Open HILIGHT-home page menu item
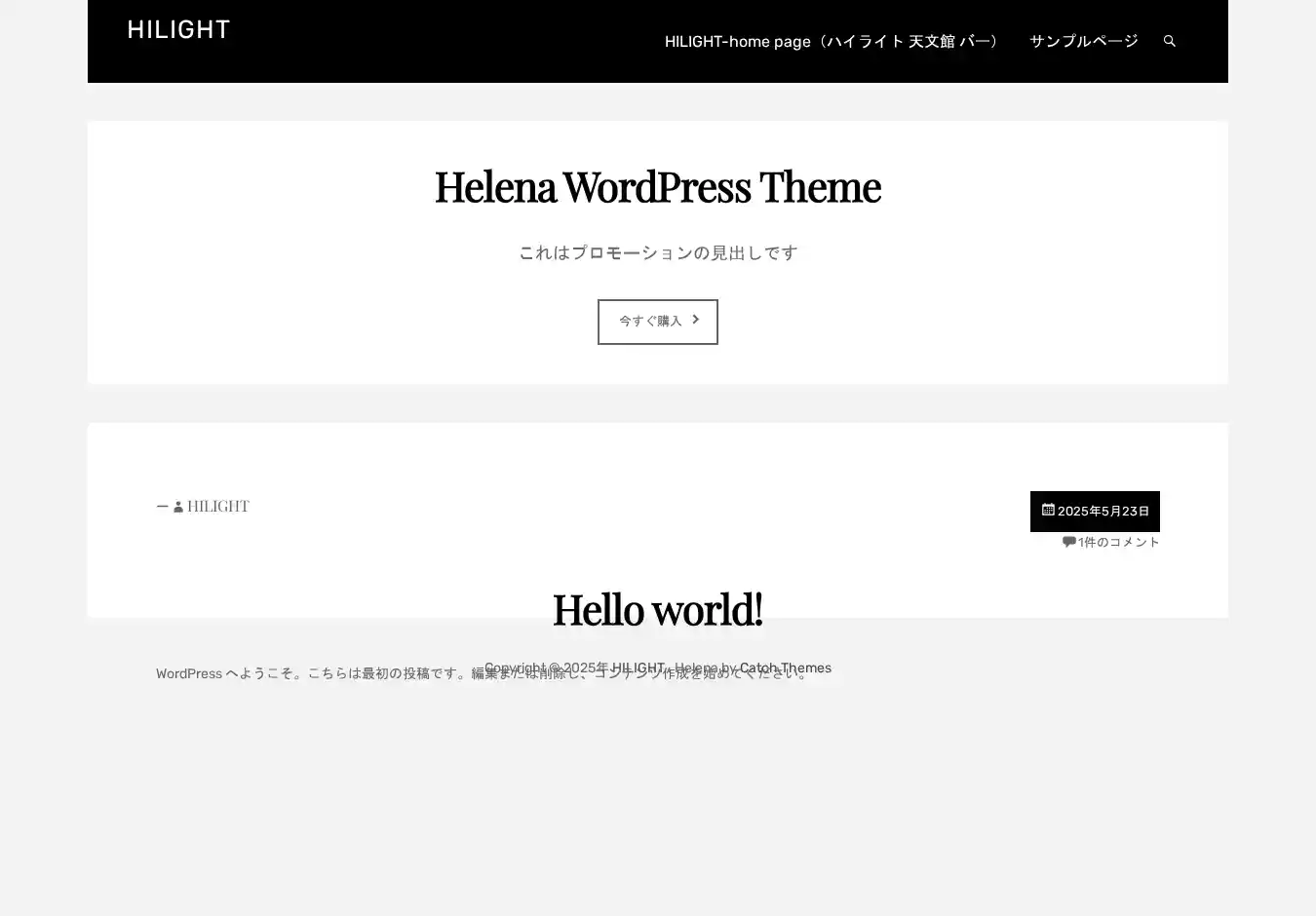 coord(833,41)
